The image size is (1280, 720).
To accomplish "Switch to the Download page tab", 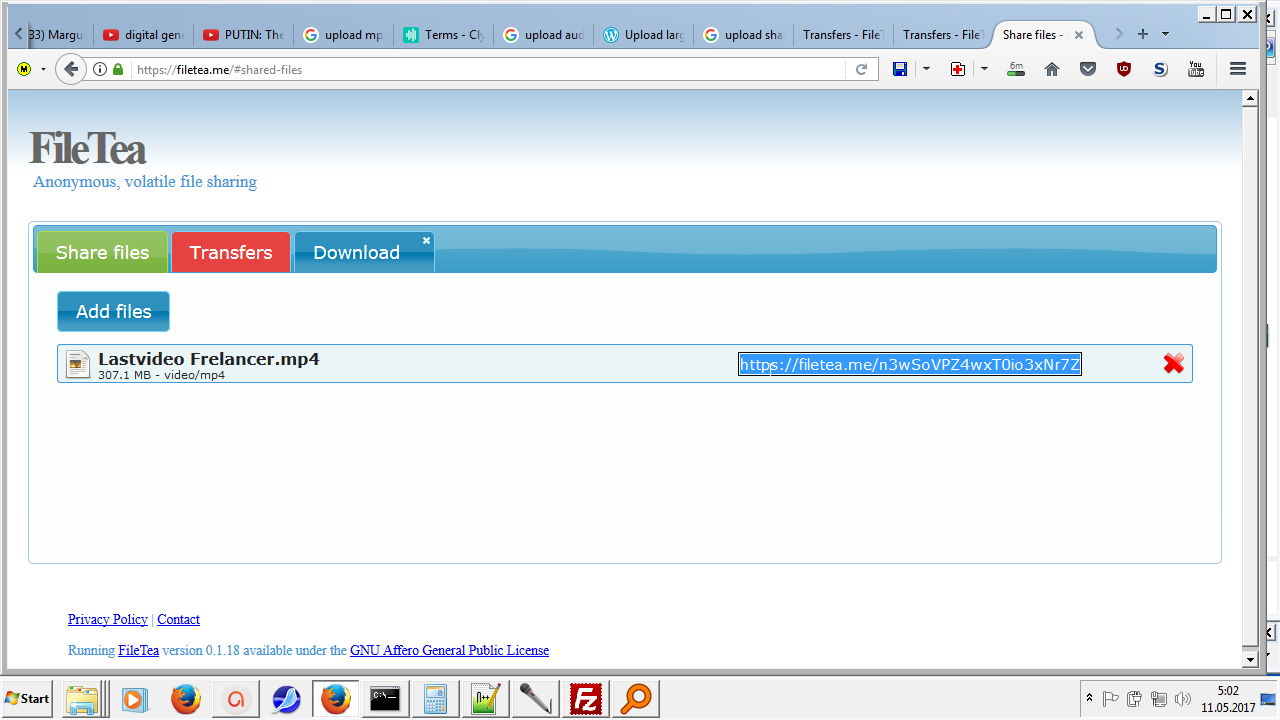I will pos(357,252).
